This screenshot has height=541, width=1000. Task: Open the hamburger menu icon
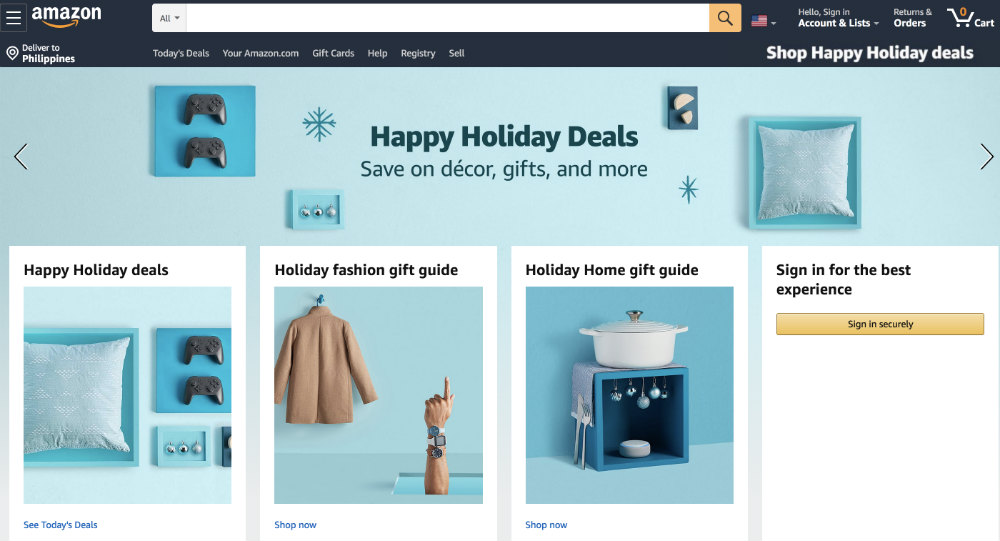(13, 18)
